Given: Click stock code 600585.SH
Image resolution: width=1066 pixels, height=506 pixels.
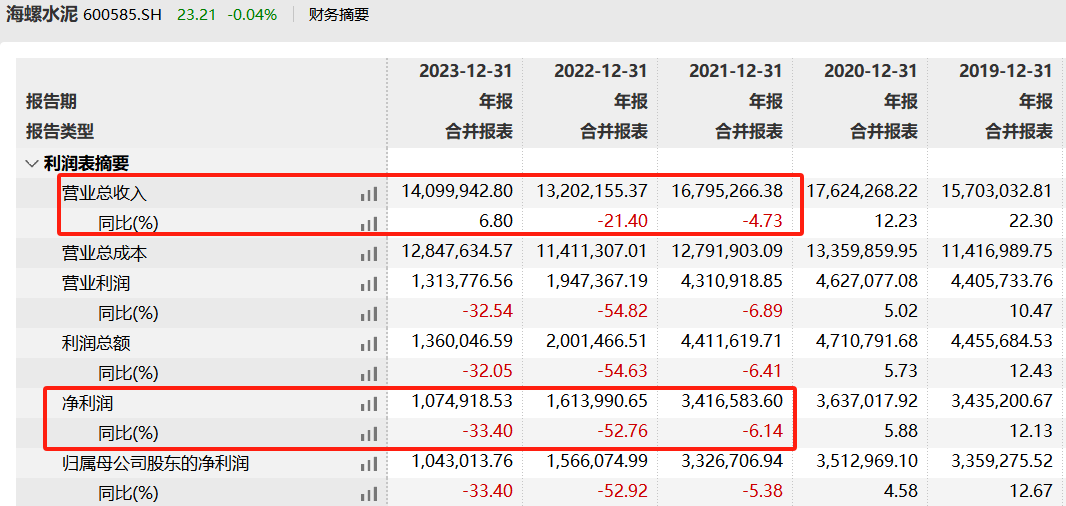Looking at the screenshot, I should point(122,14).
